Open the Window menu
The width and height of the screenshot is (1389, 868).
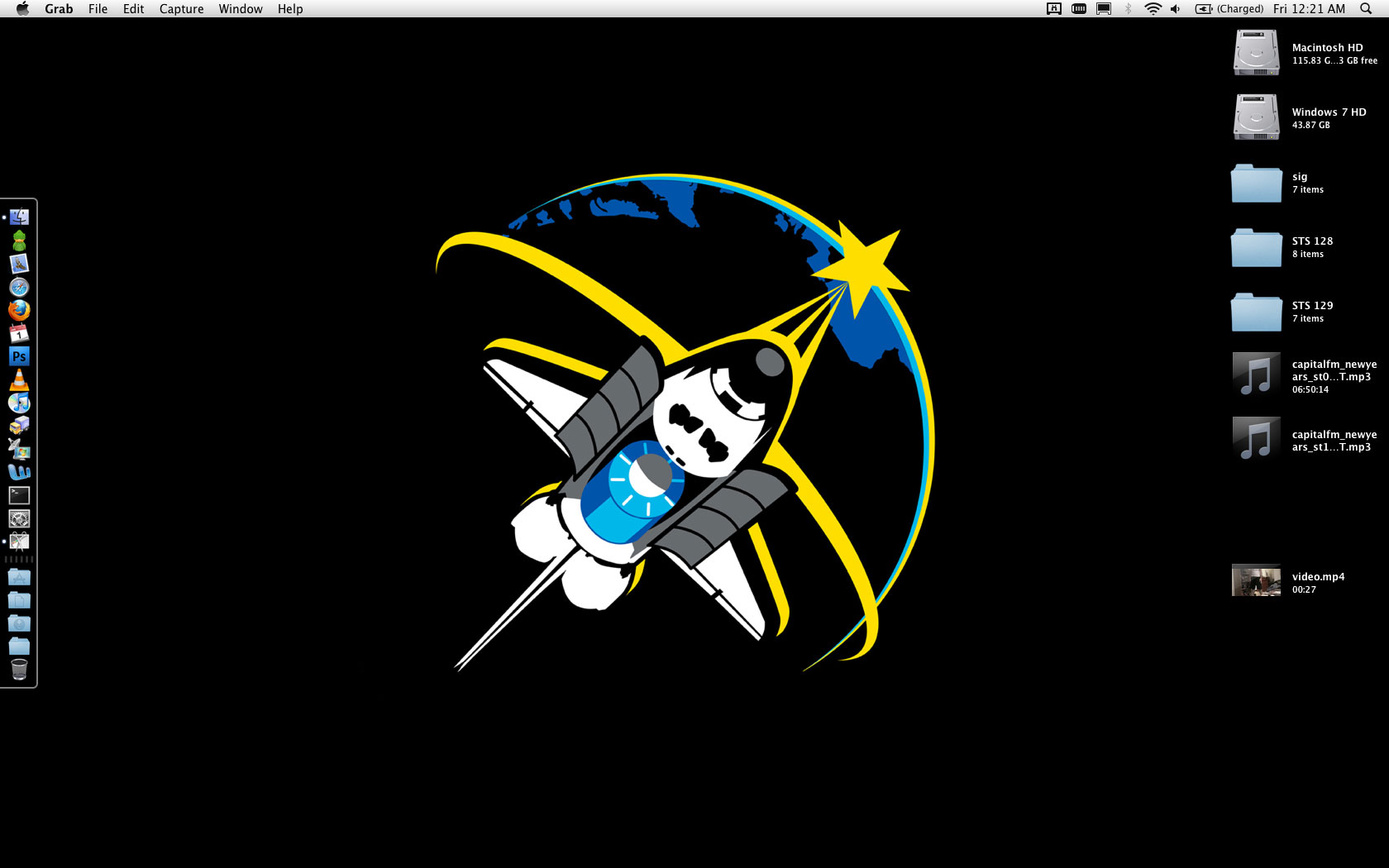(241, 8)
